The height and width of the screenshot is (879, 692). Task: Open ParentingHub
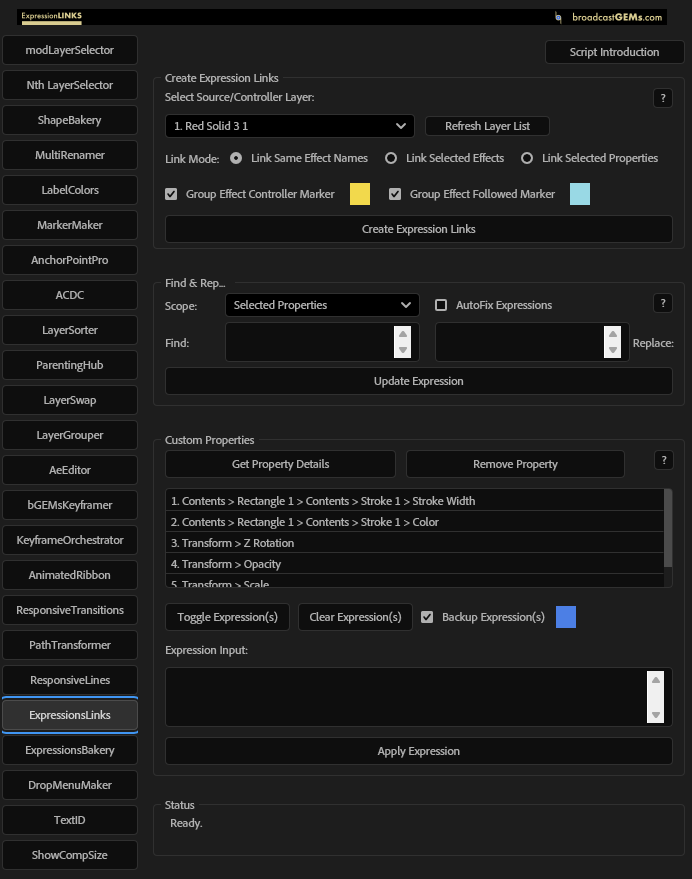coord(70,365)
